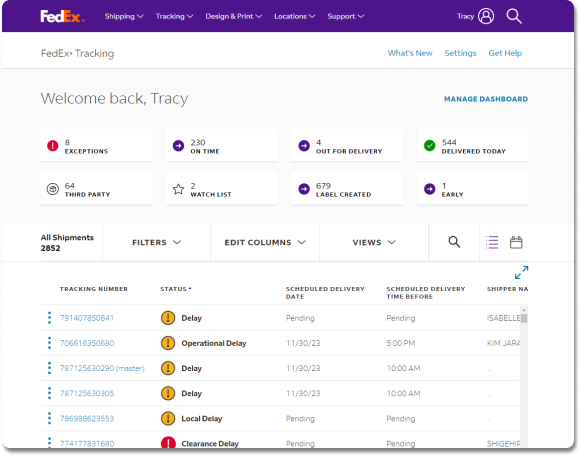Click the Scheduled Delivery Time Before header
The image size is (580, 456).
coord(426,293)
